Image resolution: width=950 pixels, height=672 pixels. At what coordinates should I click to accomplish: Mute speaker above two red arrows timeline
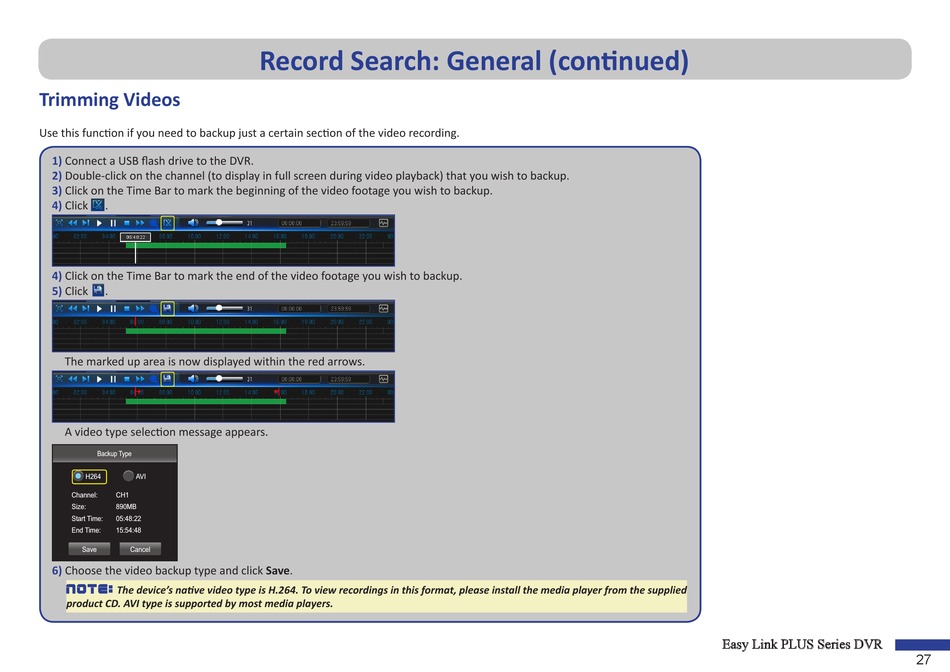(193, 379)
